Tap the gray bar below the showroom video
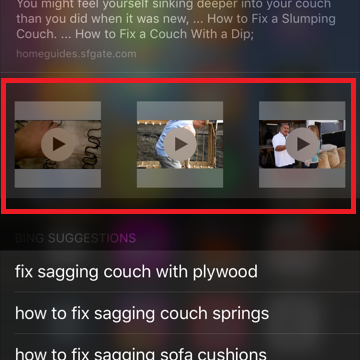The image size is (360, 360). tap(302, 178)
